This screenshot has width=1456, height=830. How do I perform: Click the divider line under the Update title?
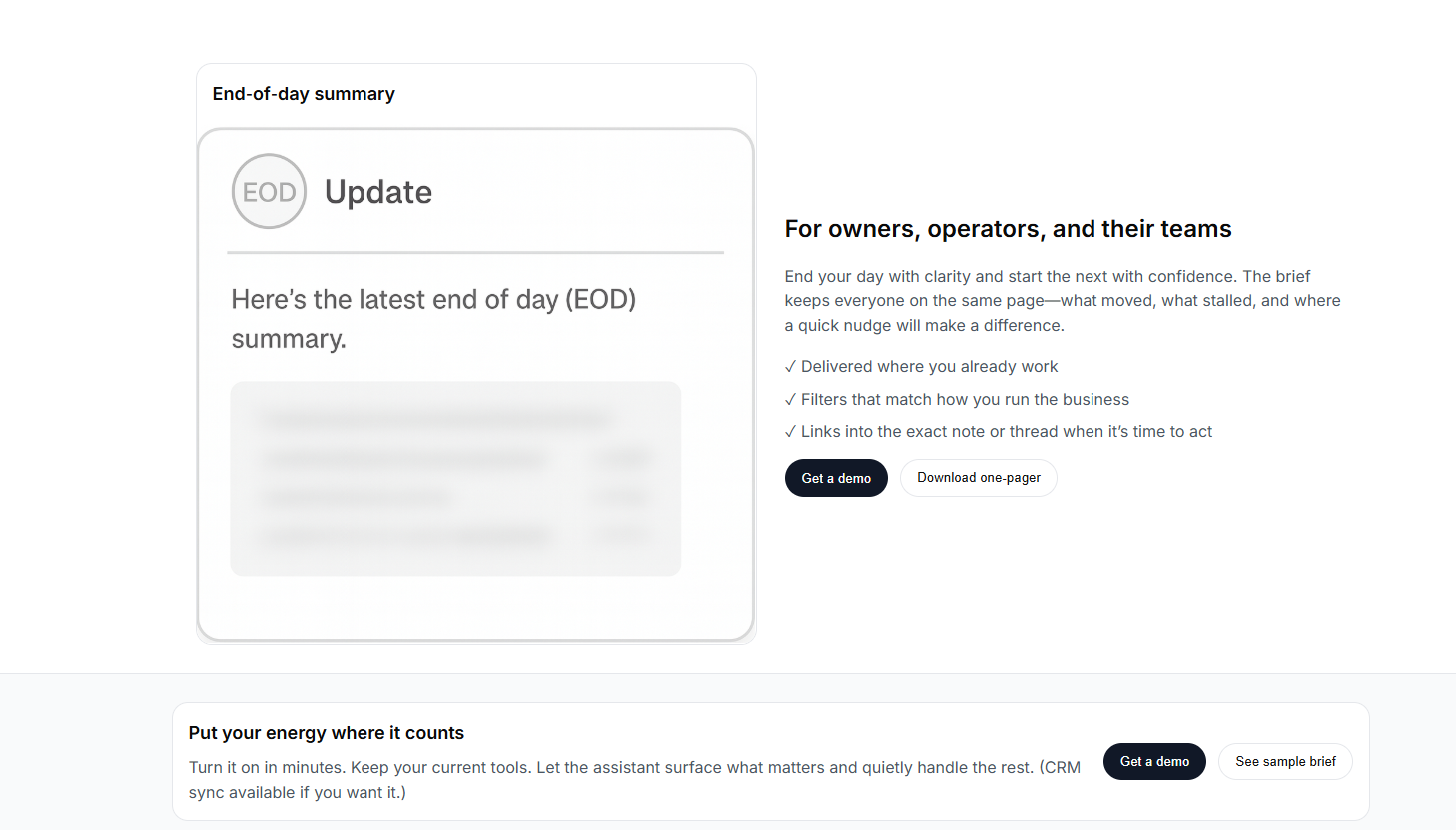tap(475, 253)
